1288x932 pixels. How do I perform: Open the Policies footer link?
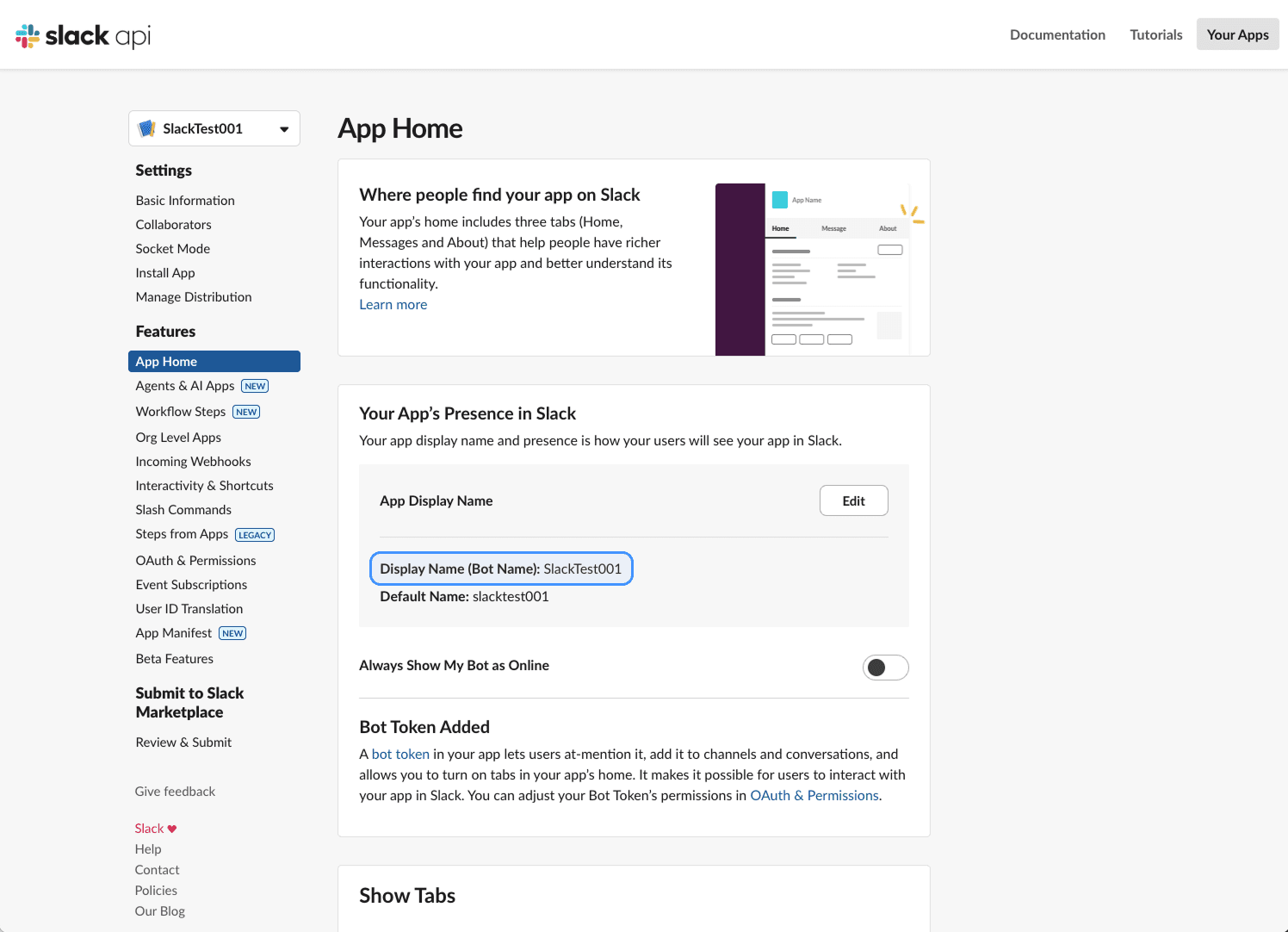(156, 891)
